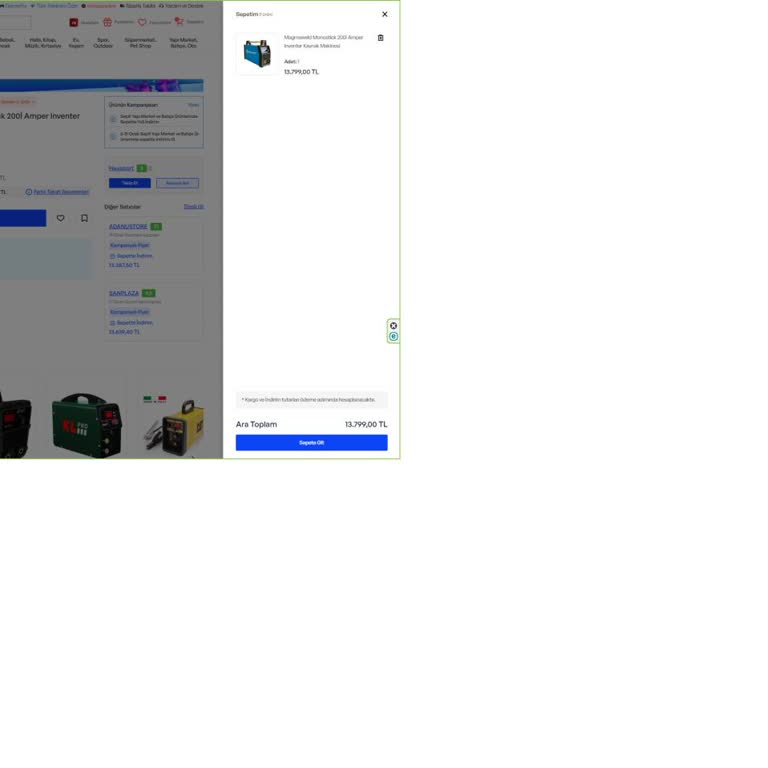Image resolution: width=768 pixels, height=768 pixels.
Task: Click the link in Ürünün Kampanyaları header
Action: click(193, 105)
